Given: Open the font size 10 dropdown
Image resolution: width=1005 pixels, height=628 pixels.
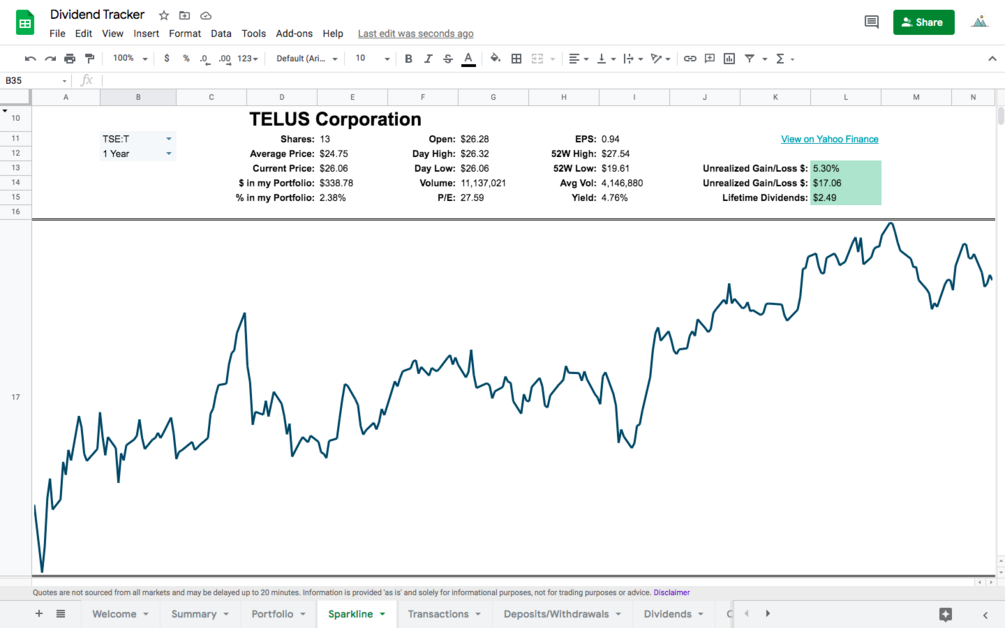Looking at the screenshot, I should (x=372, y=58).
